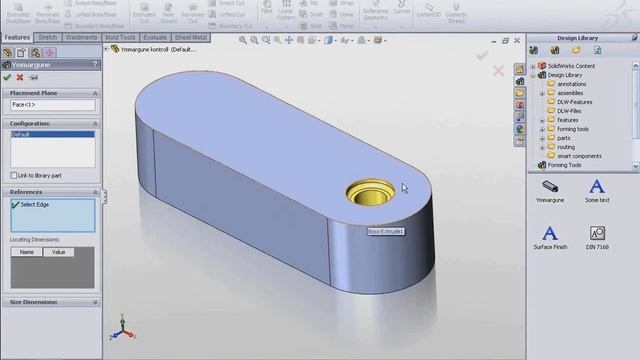The image size is (640, 360).
Task: Enable Link to library part checkbox
Action: click(x=13, y=176)
